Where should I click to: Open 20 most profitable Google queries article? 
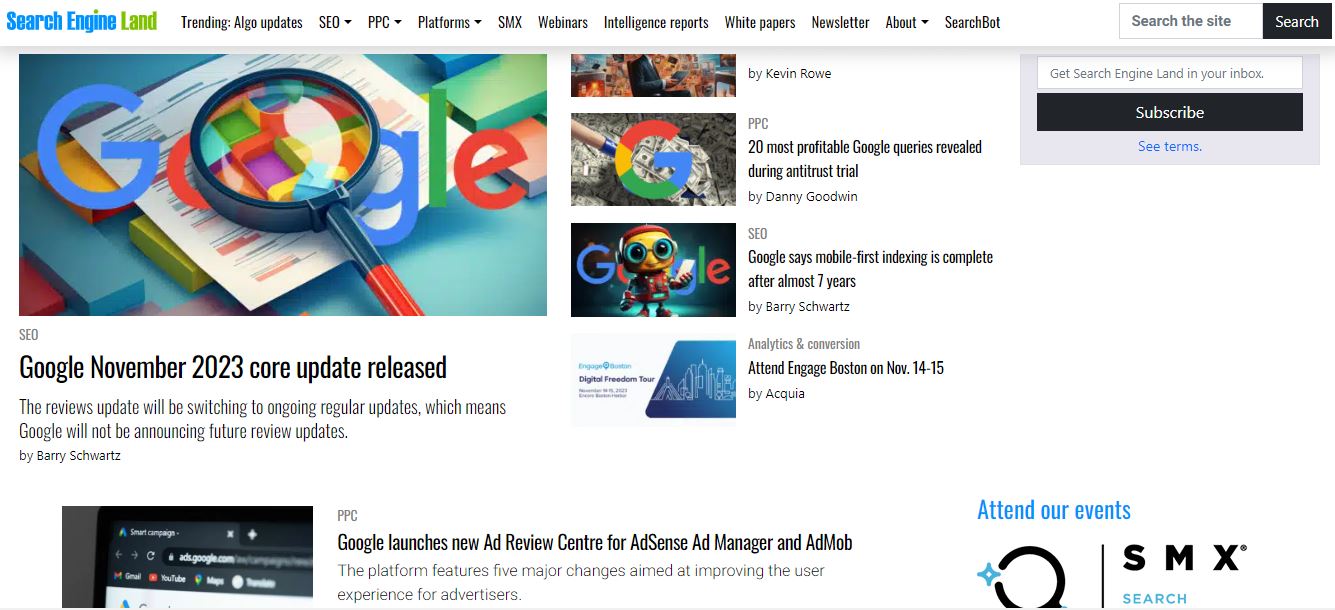coord(865,159)
